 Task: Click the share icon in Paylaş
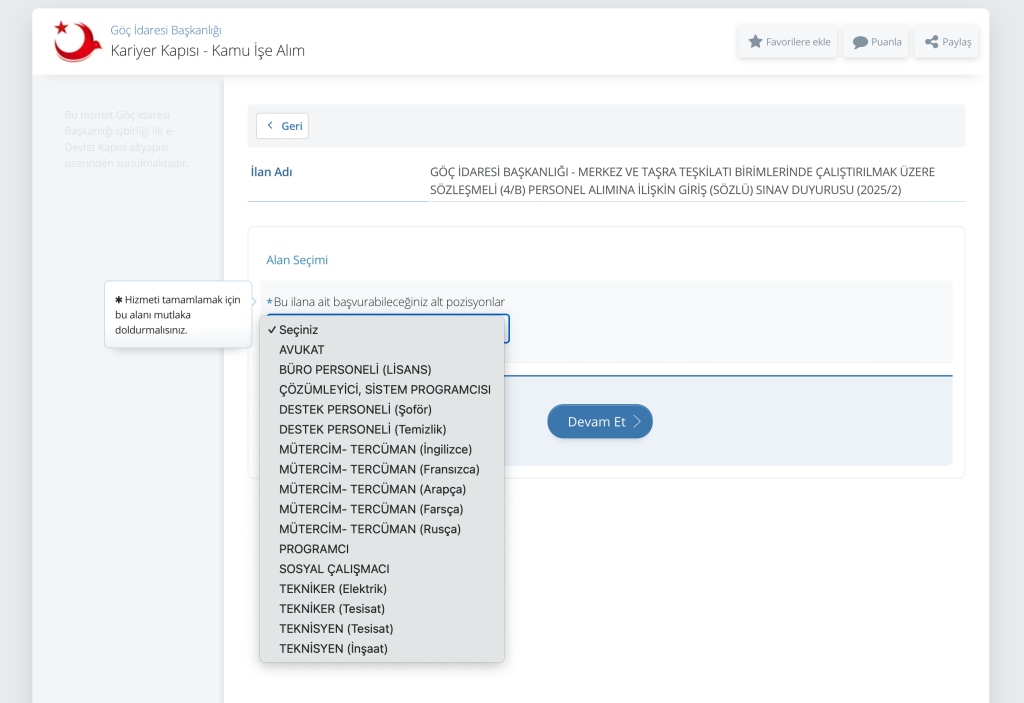[x=931, y=42]
